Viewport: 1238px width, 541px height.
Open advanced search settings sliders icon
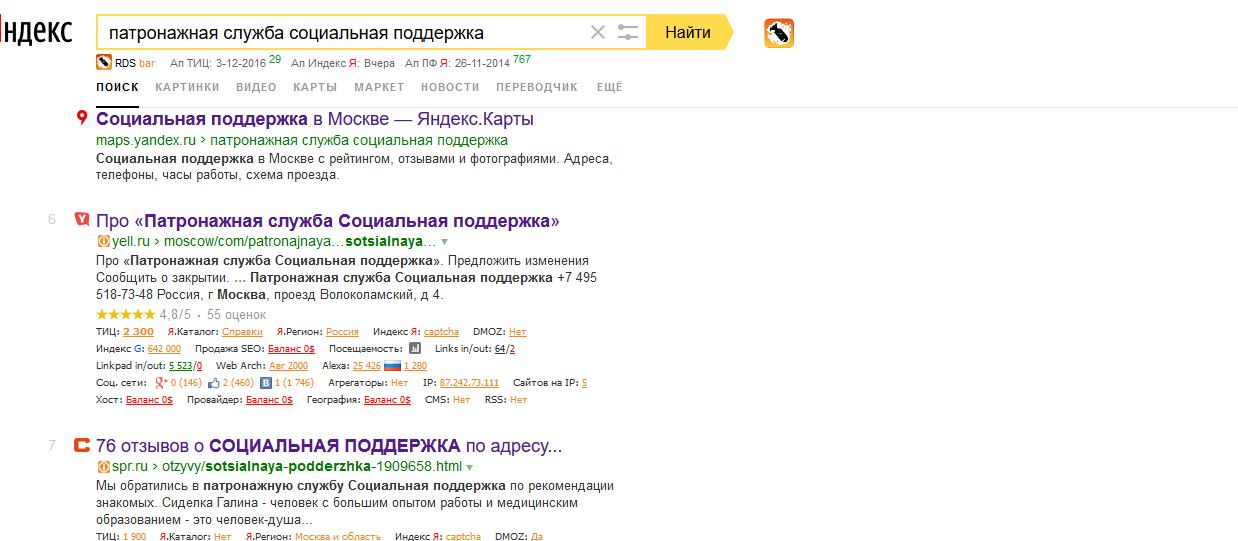tap(628, 32)
